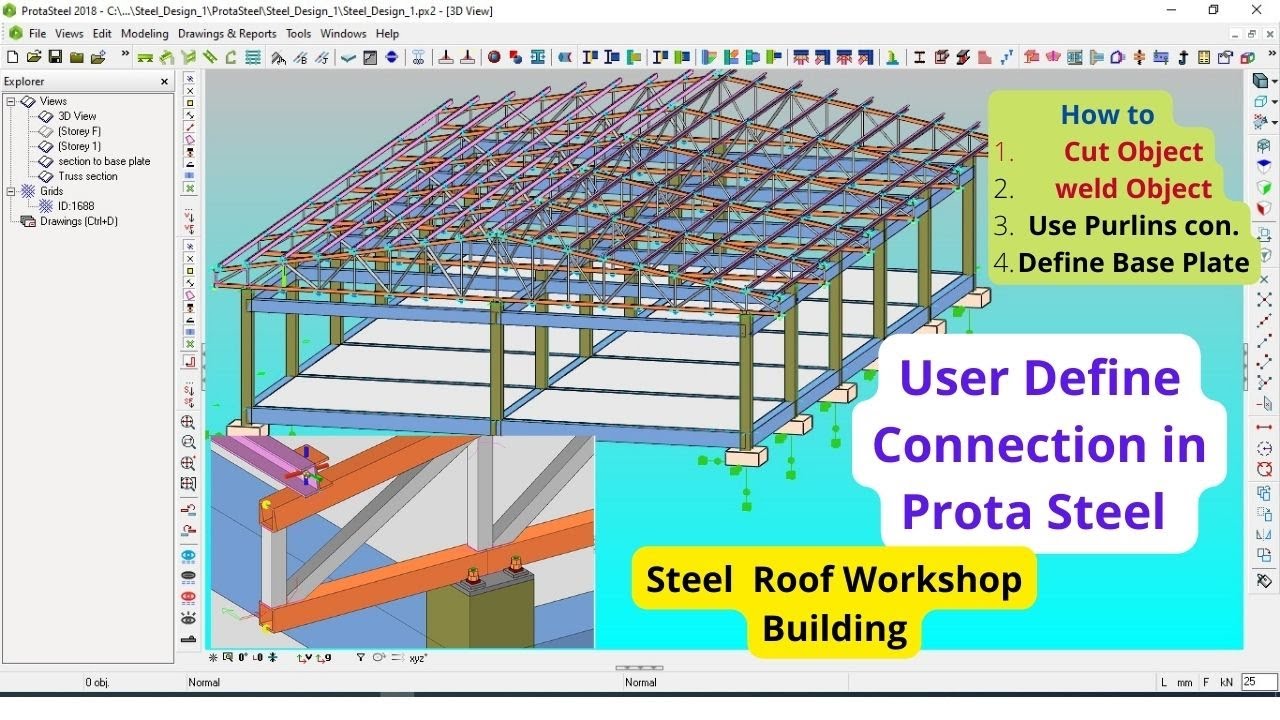1280x720 pixels.
Task: Click the red sphere toolbar icon
Action: click(x=494, y=57)
